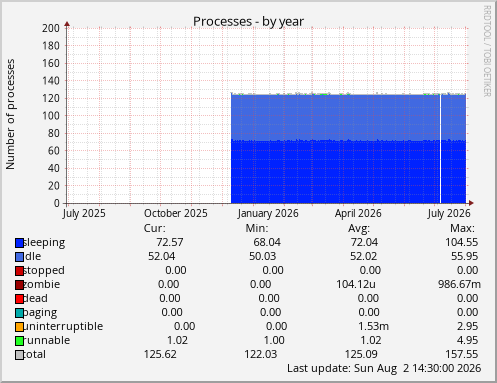Click total max value 157.55
Image resolution: width=497 pixels, height=383 pixels.
point(462,354)
